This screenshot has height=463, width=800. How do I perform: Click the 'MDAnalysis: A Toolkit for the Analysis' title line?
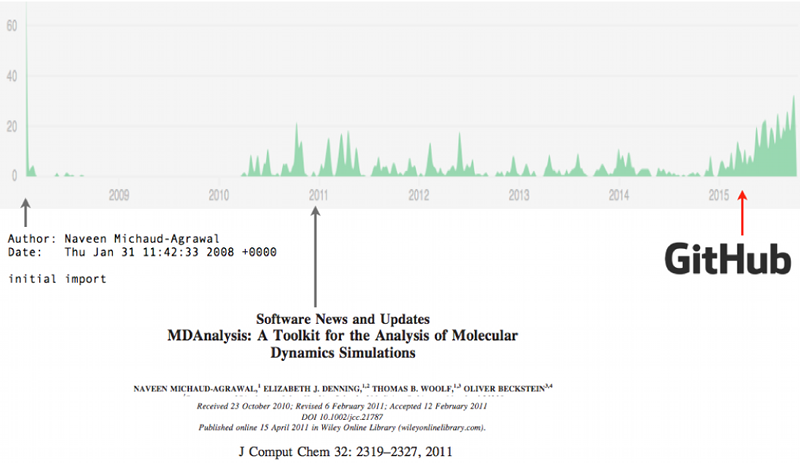click(x=342, y=335)
